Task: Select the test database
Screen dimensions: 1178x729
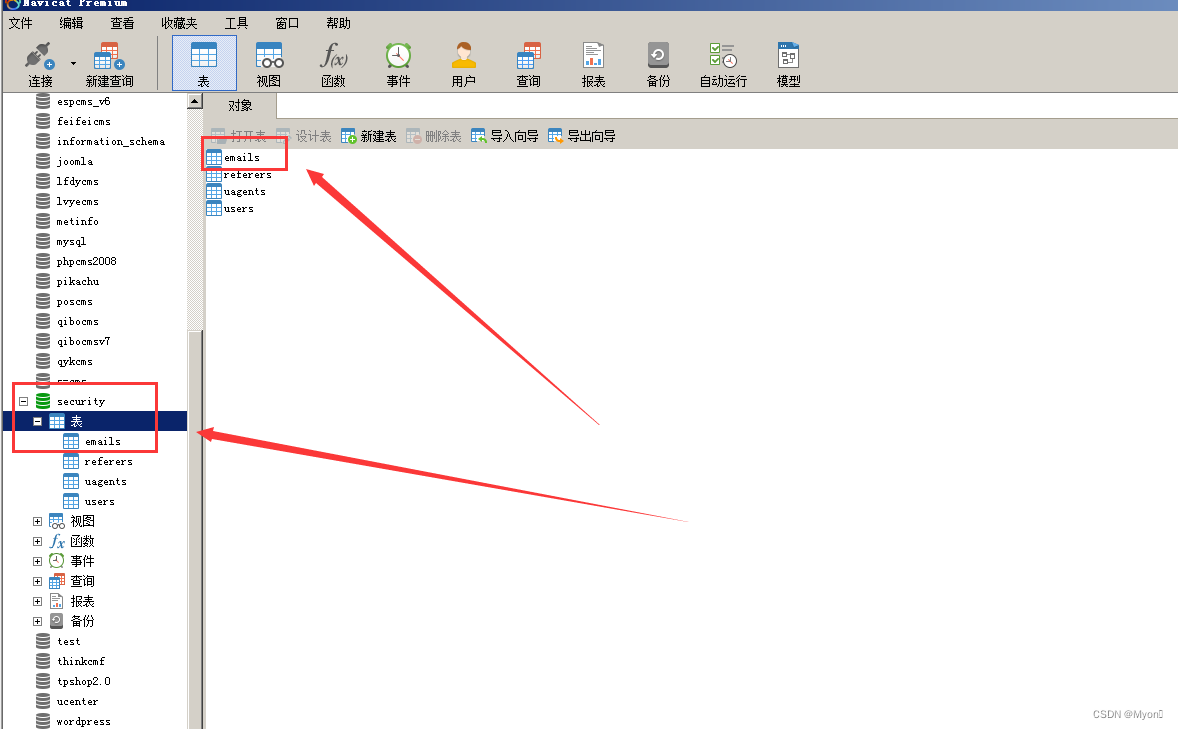Action: click(x=58, y=641)
